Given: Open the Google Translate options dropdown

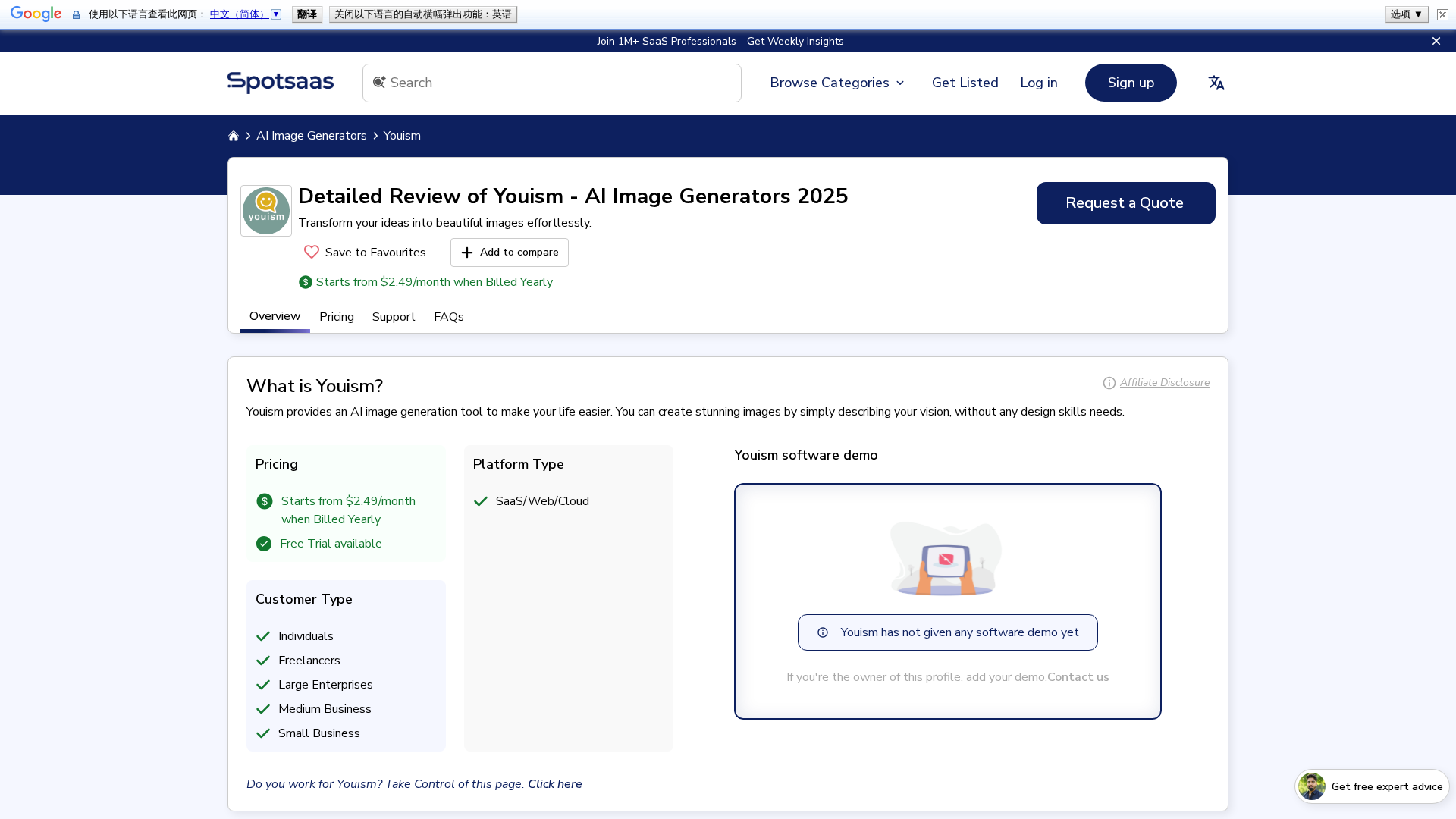Looking at the screenshot, I should (x=1407, y=14).
